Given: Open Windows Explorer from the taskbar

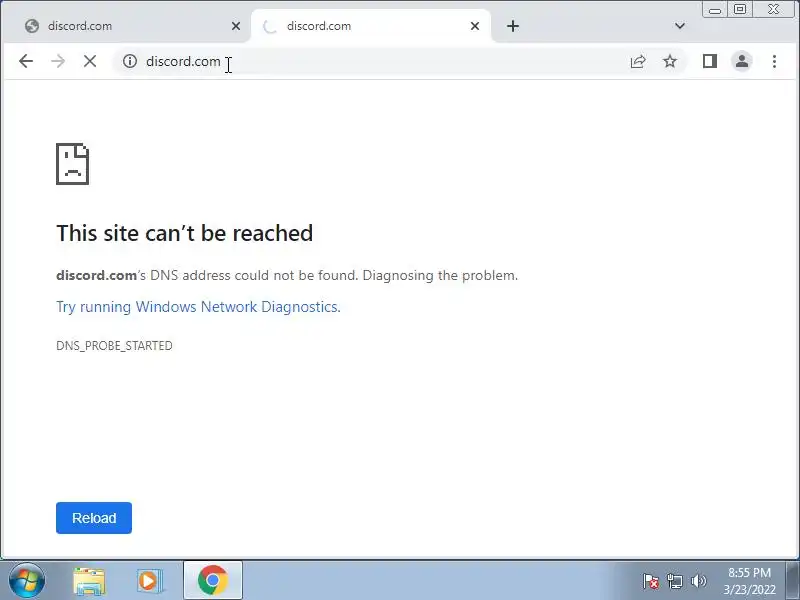Looking at the screenshot, I should pos(89,581).
